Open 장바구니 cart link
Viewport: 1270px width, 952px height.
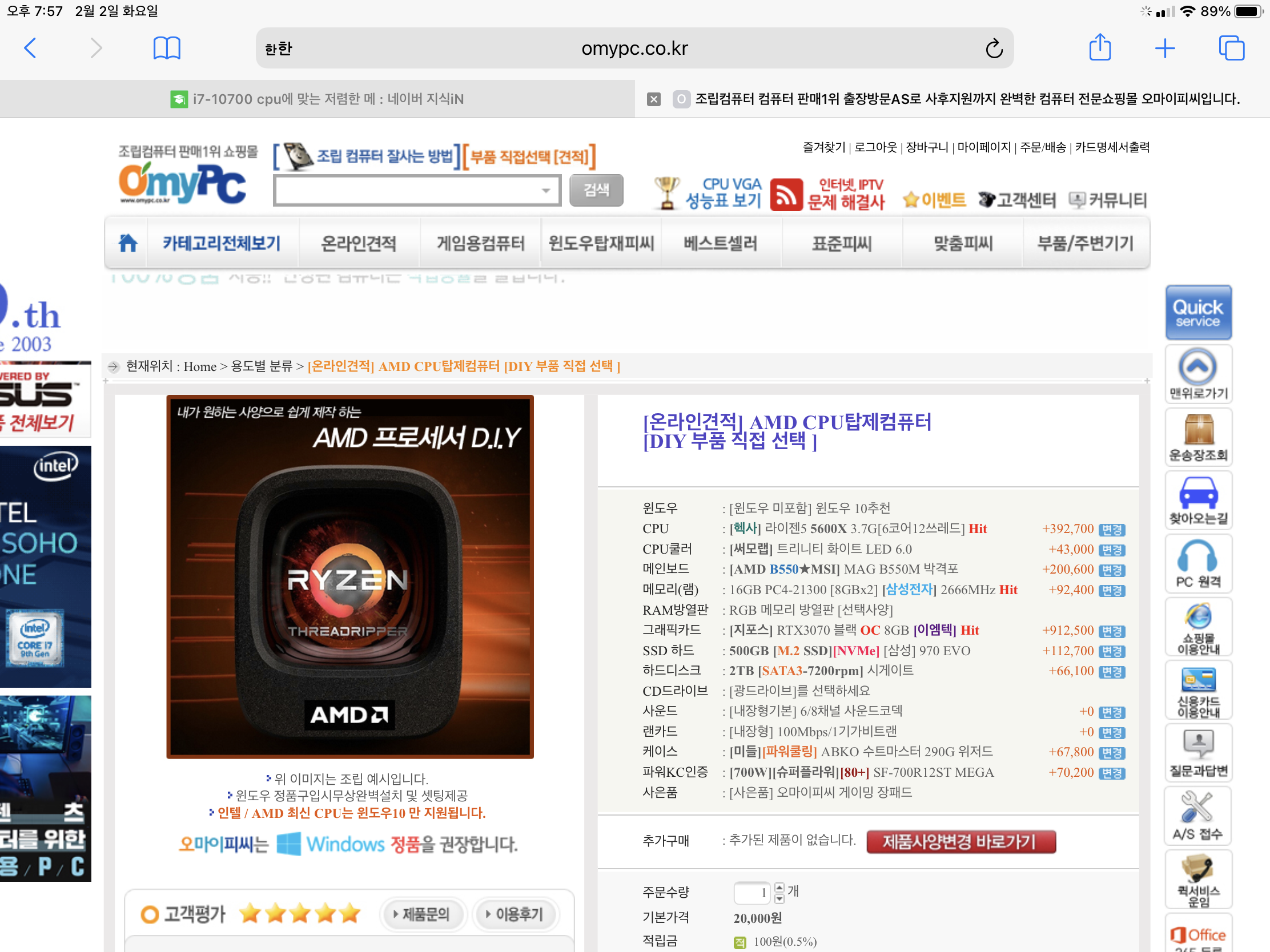(927, 147)
